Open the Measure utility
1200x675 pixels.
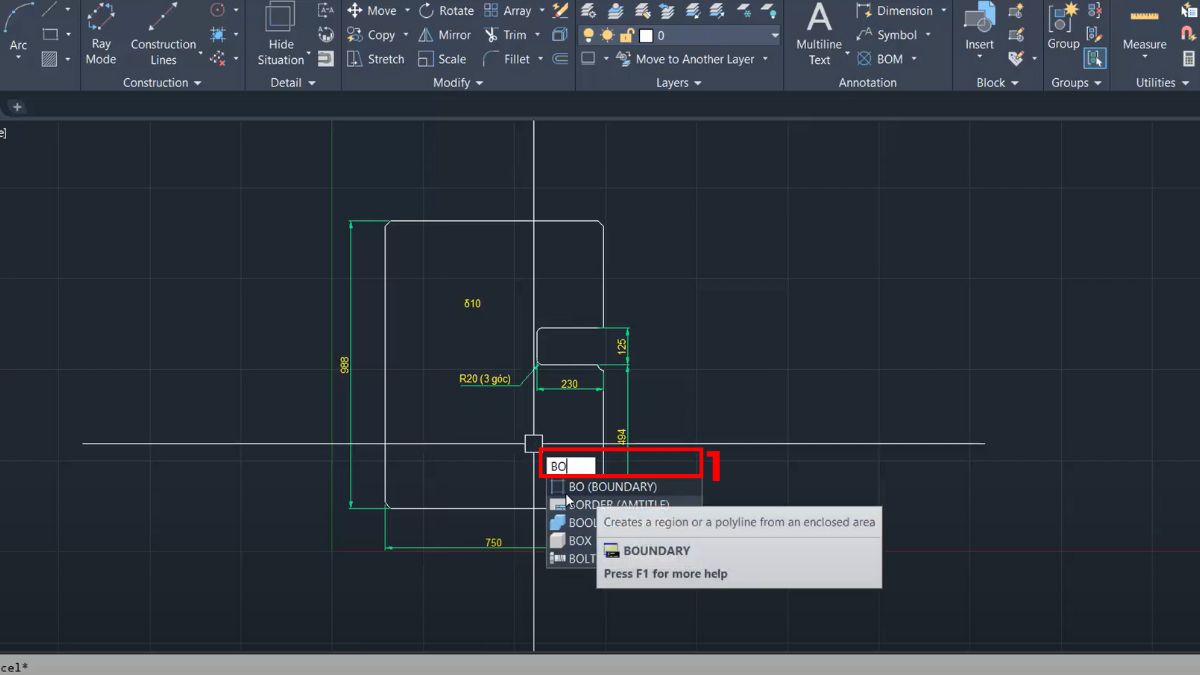point(1145,28)
